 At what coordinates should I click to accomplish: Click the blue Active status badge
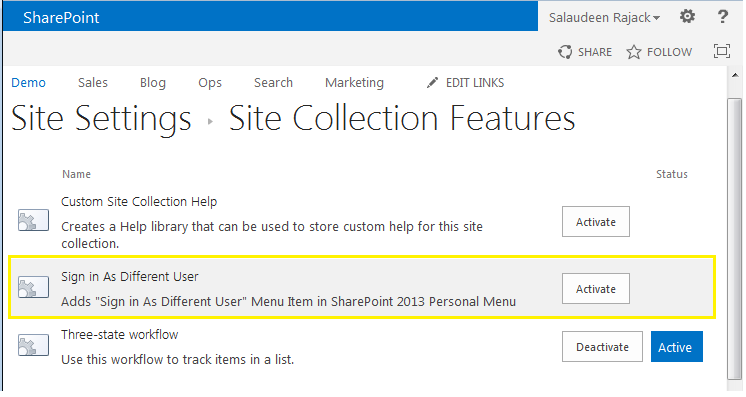pyautogui.click(x=677, y=347)
